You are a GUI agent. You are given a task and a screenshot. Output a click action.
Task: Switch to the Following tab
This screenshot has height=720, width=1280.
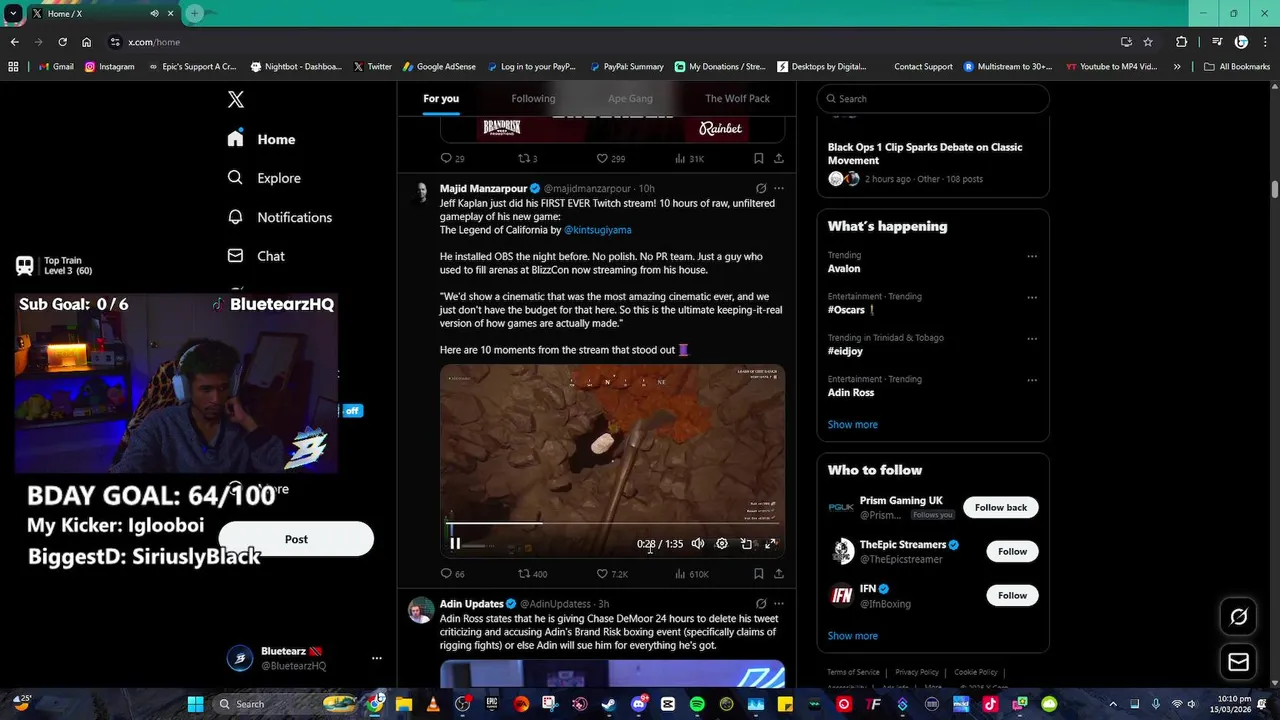533,99
